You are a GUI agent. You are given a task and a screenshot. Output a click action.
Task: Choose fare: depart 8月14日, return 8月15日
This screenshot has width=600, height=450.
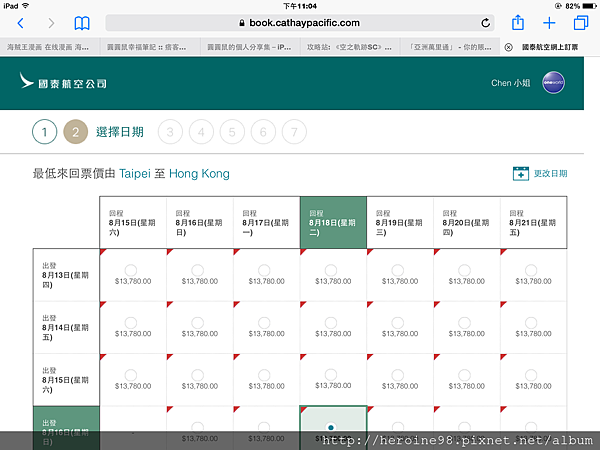point(131,323)
